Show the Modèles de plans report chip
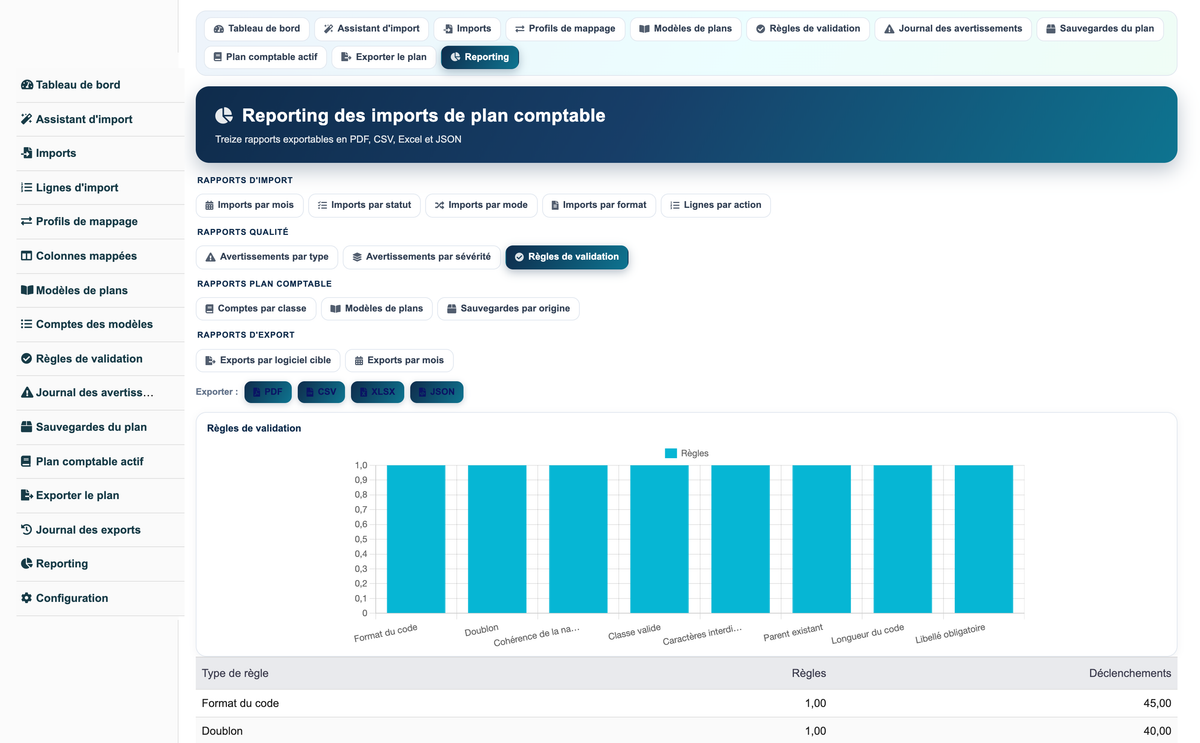The width and height of the screenshot is (1200, 743). (x=377, y=309)
